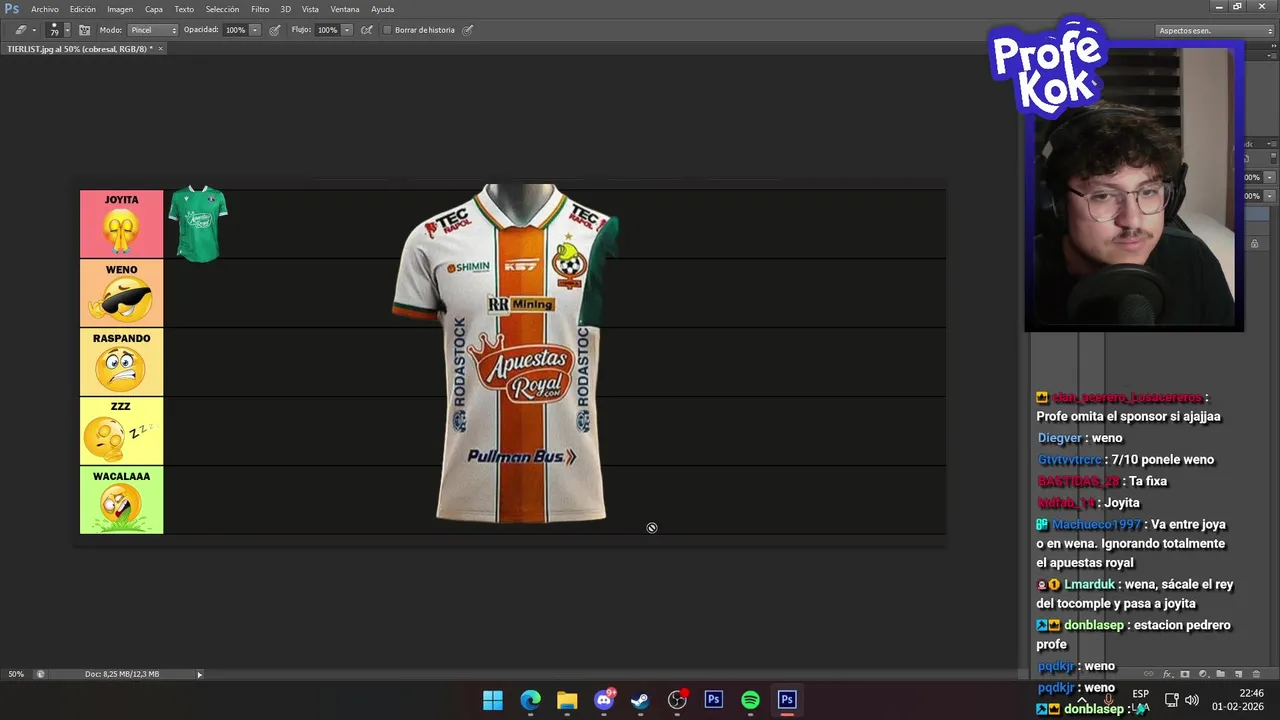Viewport: 1280px width, 720px height.
Task: Click the WACALAAA tier label
Action: (121, 500)
